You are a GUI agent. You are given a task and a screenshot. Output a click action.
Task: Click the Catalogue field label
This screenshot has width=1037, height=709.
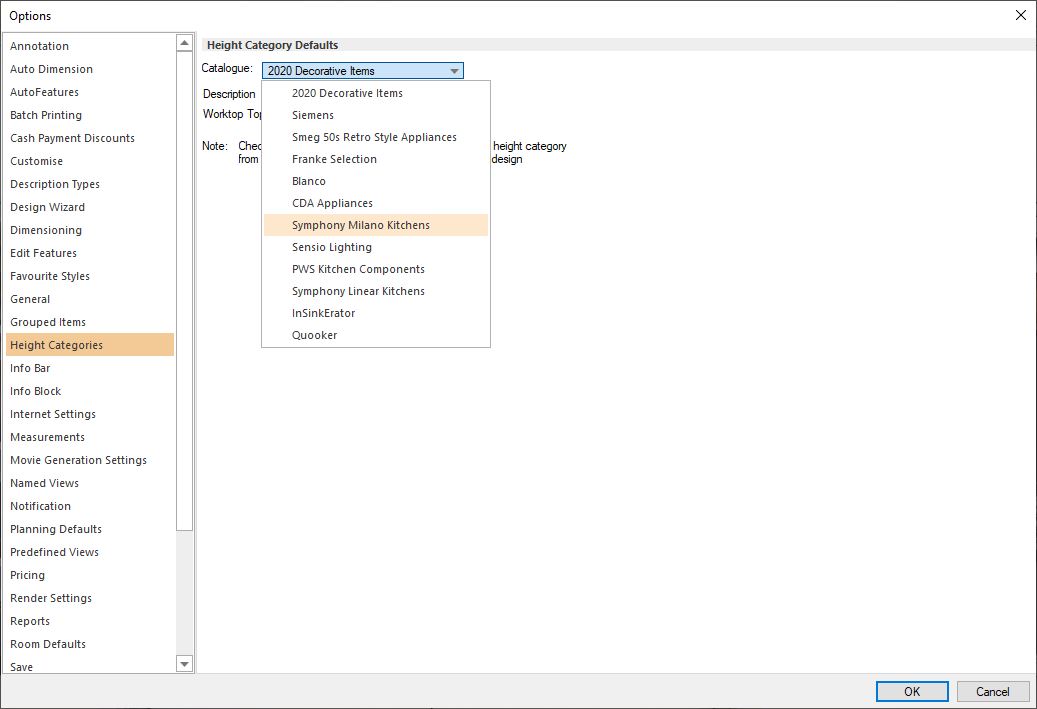[227, 68]
